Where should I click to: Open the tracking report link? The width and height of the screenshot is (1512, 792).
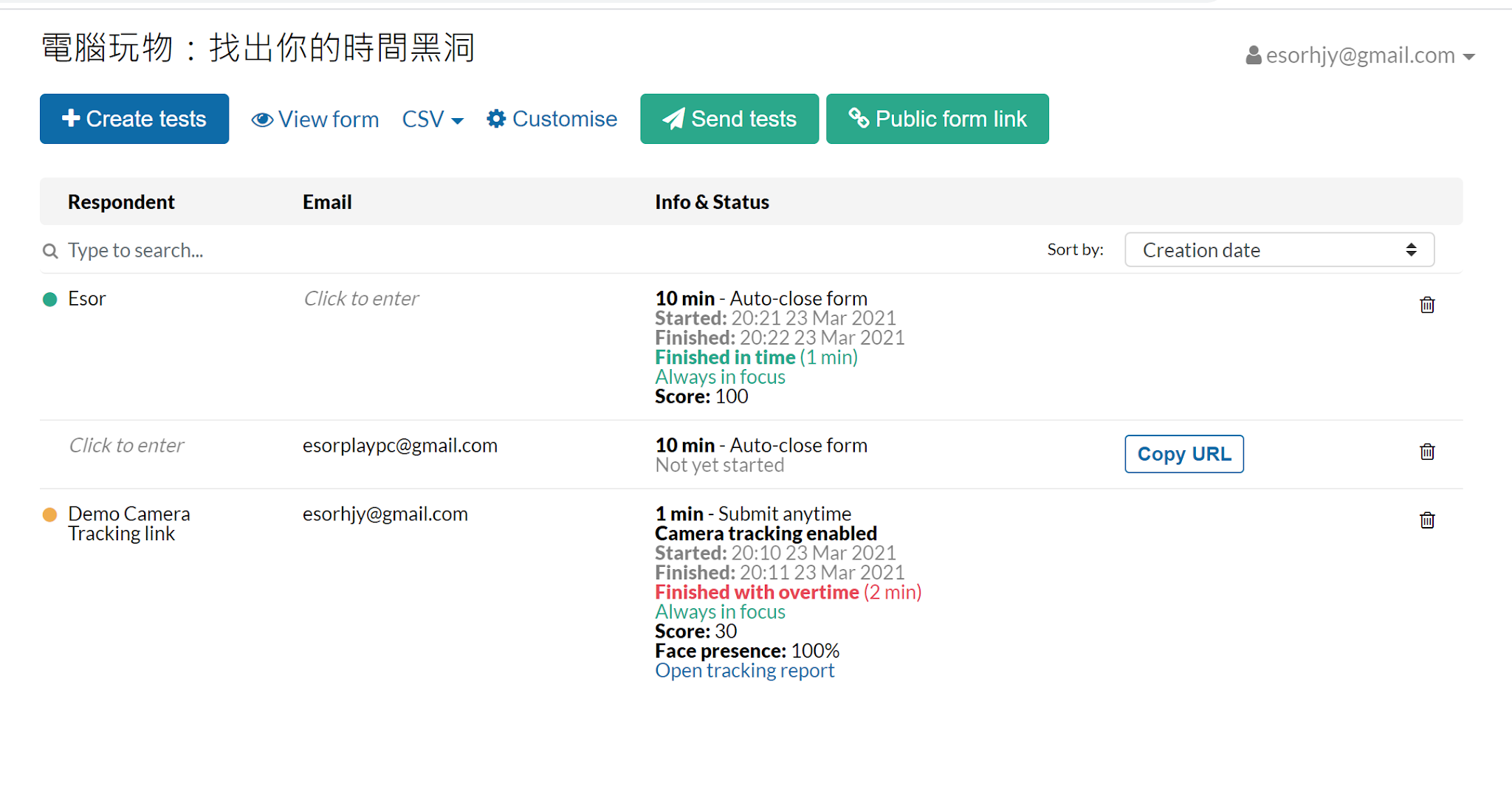tap(744, 670)
